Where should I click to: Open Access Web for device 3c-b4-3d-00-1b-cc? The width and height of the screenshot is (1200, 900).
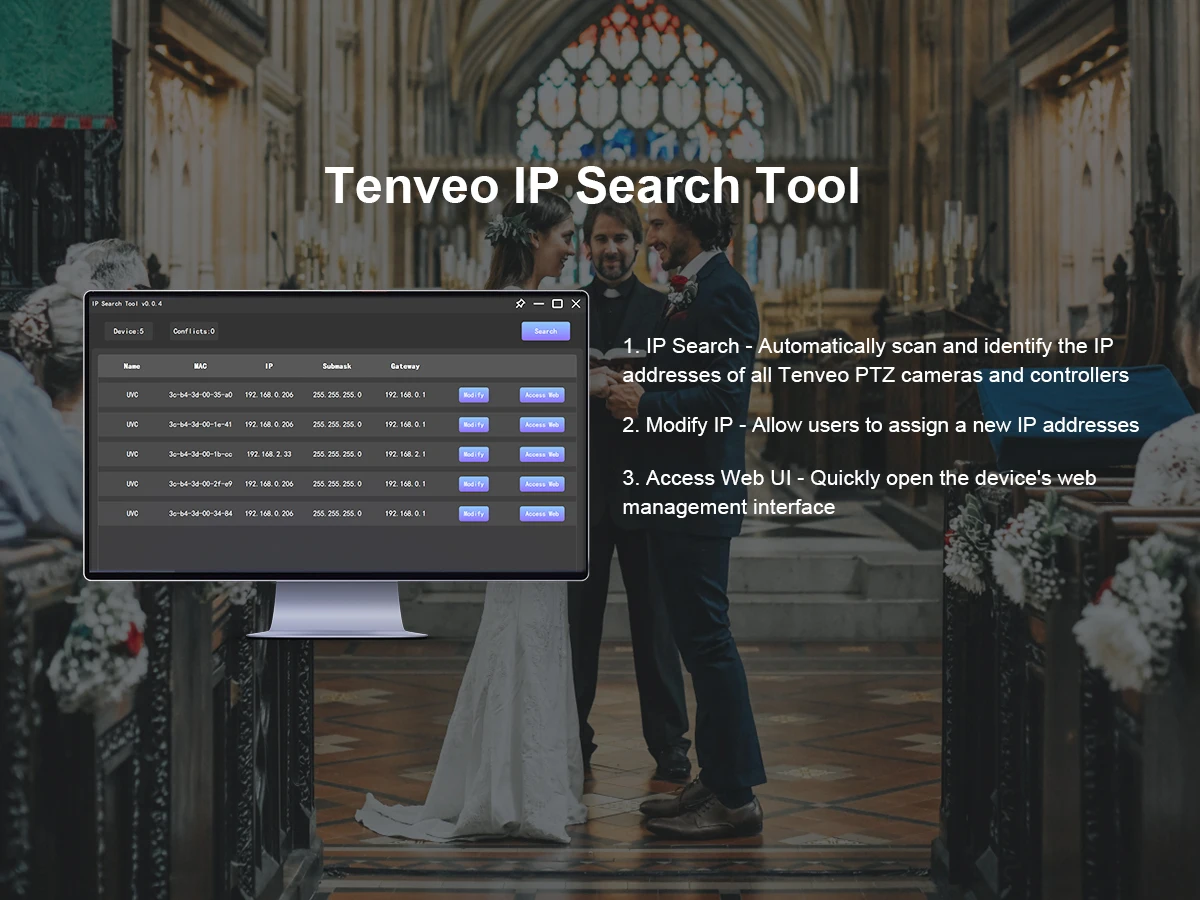542,454
